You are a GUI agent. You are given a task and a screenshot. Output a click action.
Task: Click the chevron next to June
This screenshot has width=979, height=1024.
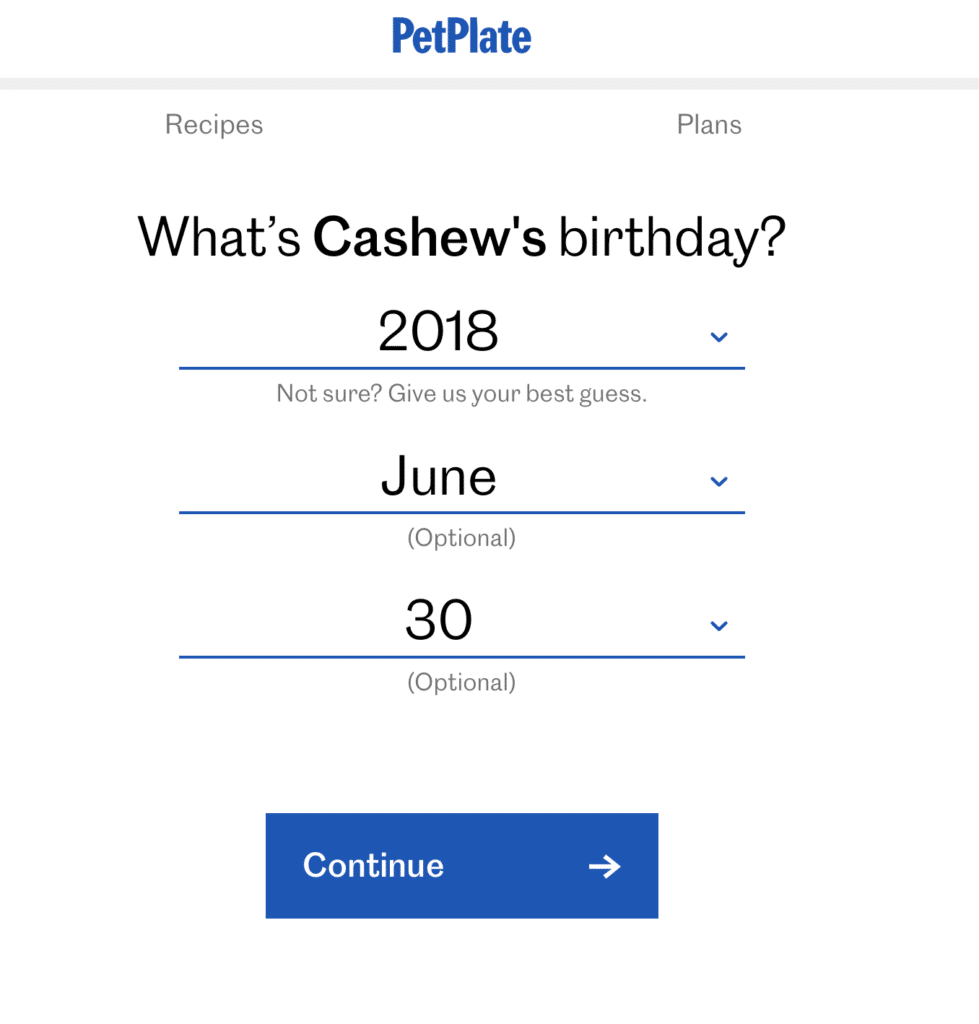click(718, 481)
